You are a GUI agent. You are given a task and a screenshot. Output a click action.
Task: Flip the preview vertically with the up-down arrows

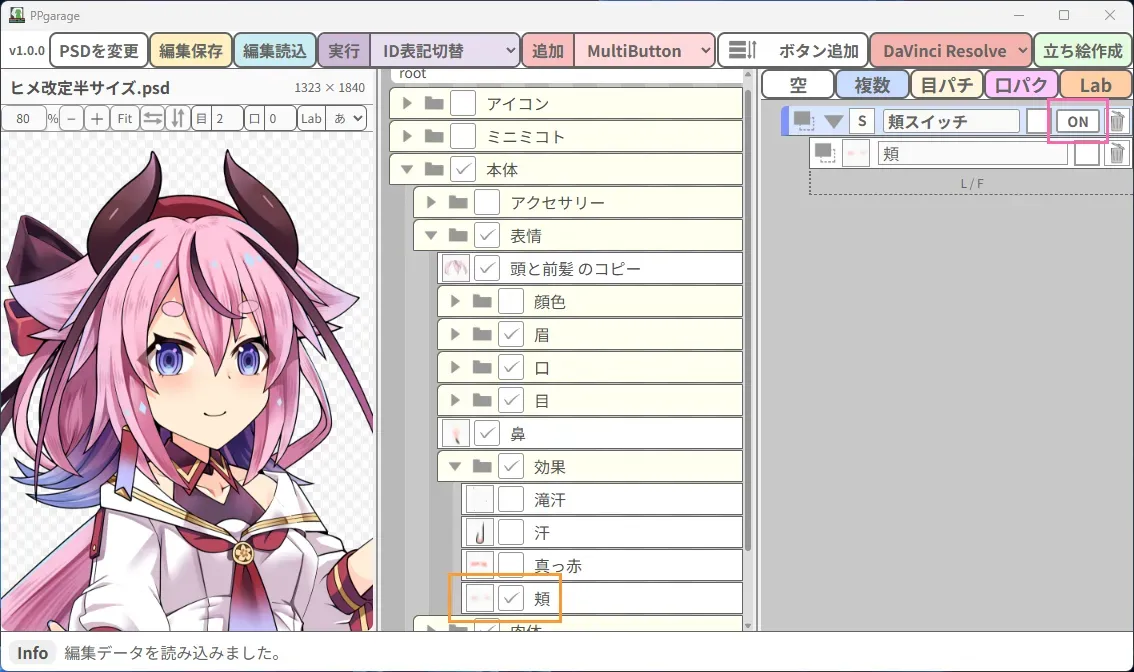178,119
